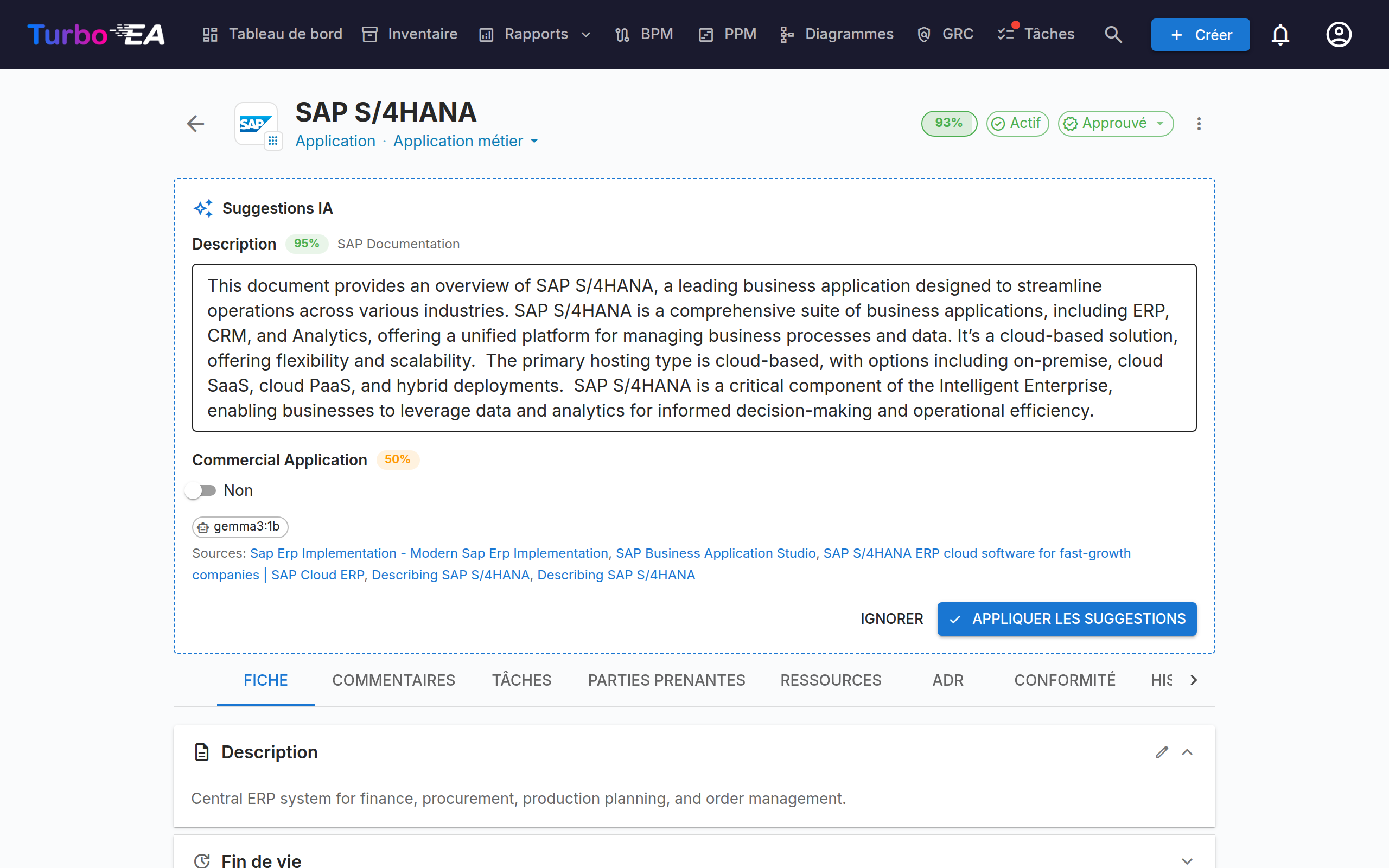The height and width of the screenshot is (868, 1389).
Task: Open SAP Business Application Studio source link
Action: (x=716, y=553)
